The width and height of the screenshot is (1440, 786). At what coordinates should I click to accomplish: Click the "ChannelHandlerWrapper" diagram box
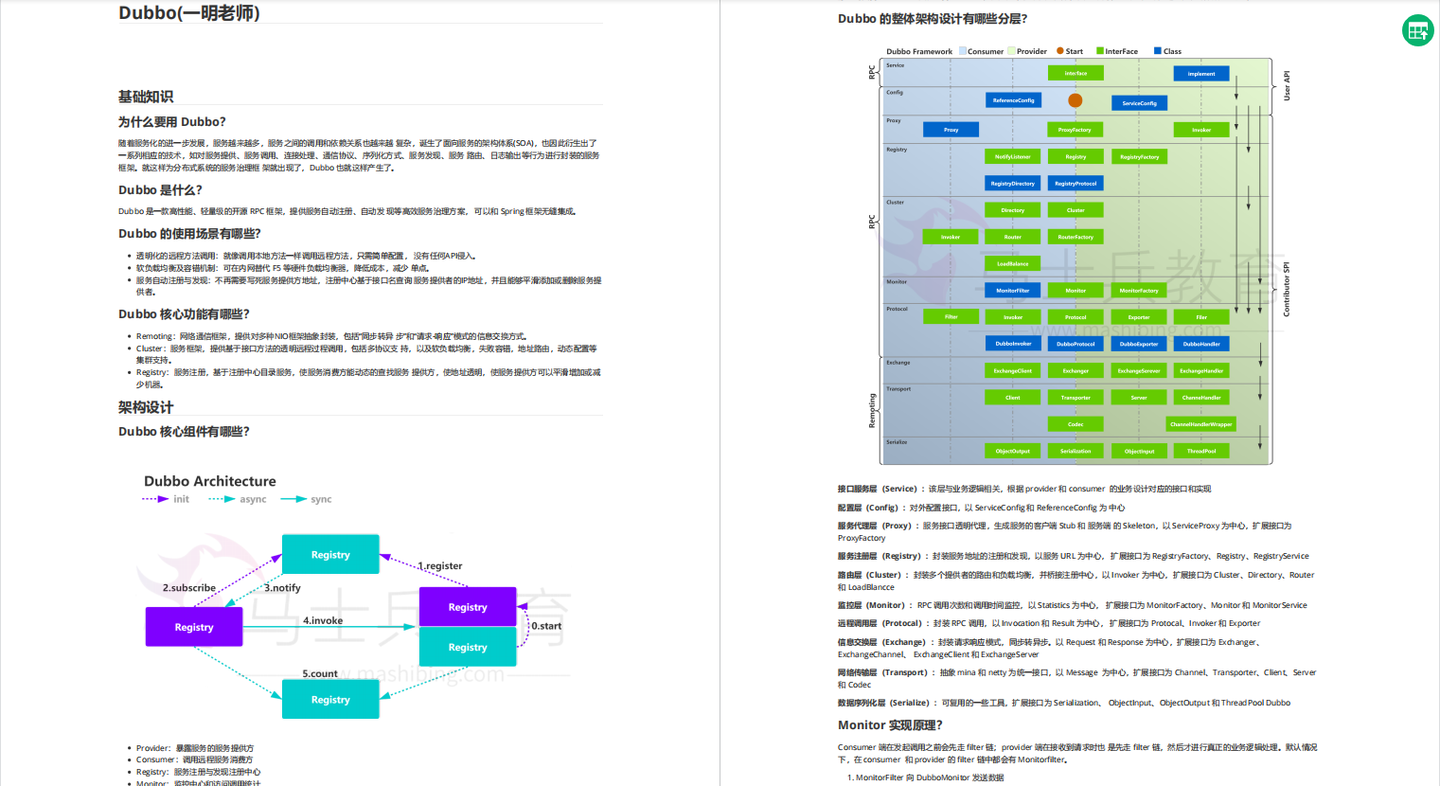click(1201, 424)
